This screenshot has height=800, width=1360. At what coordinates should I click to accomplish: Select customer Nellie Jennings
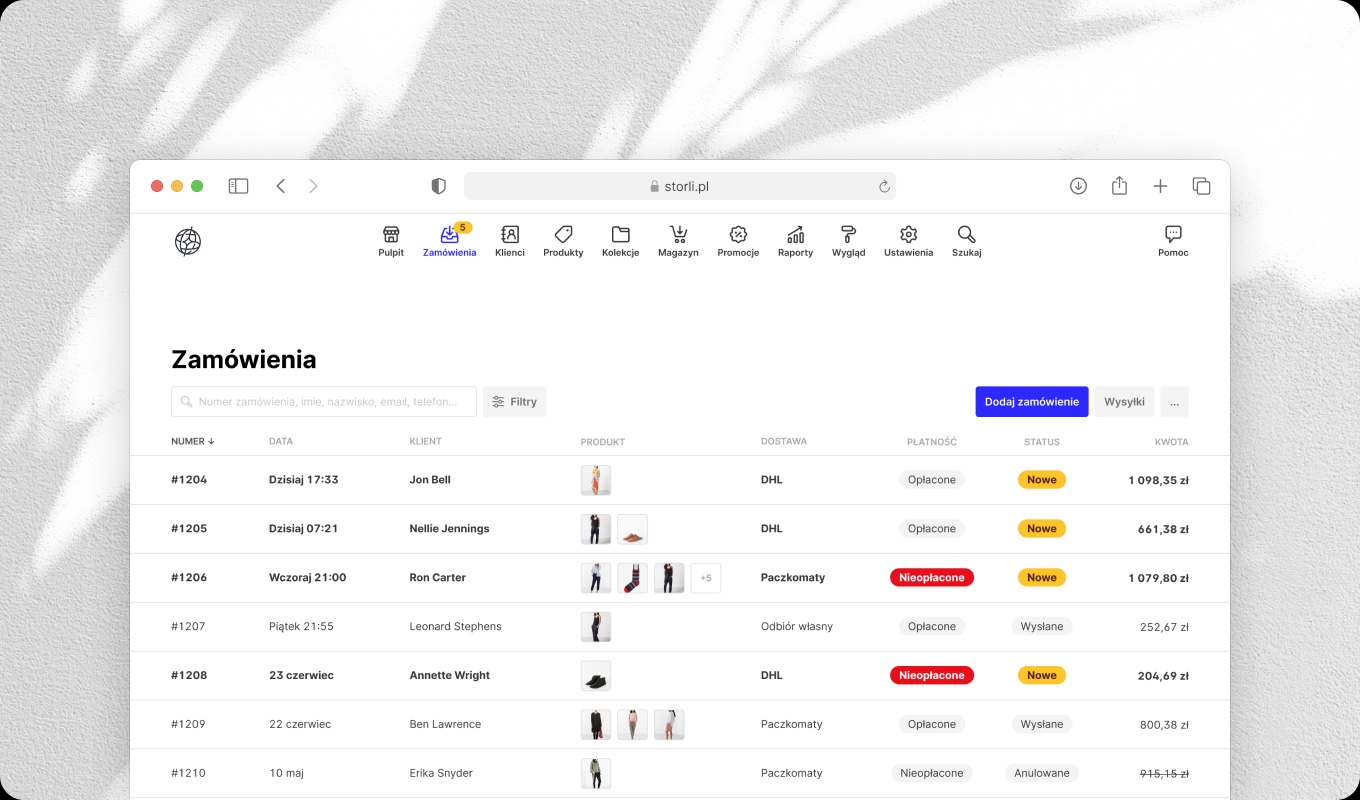pyautogui.click(x=449, y=529)
